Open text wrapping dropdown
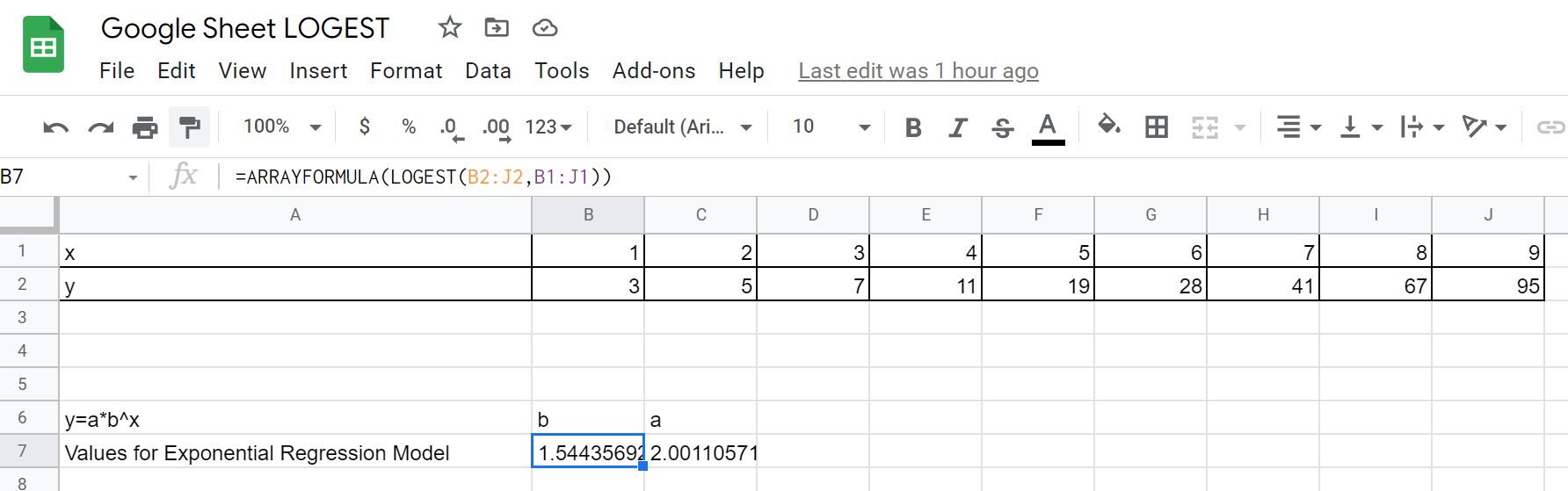The width and height of the screenshot is (1568, 491). pos(1422,127)
